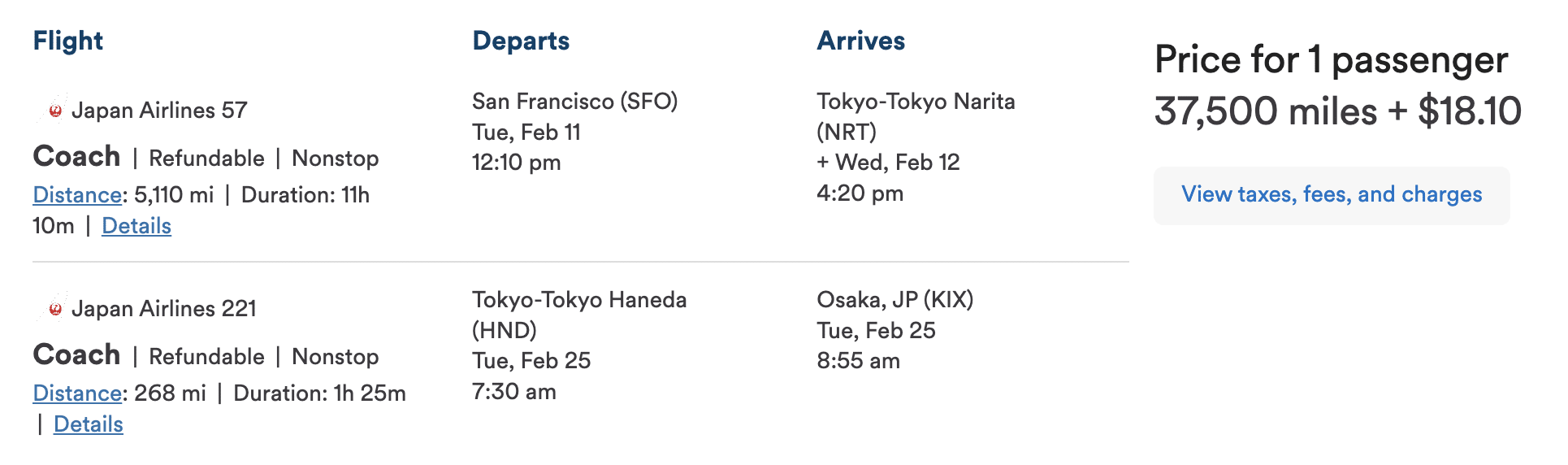1568x465 pixels.
Task: Click the Price for 1 passenger heading
Action: pyautogui.click(x=1331, y=60)
